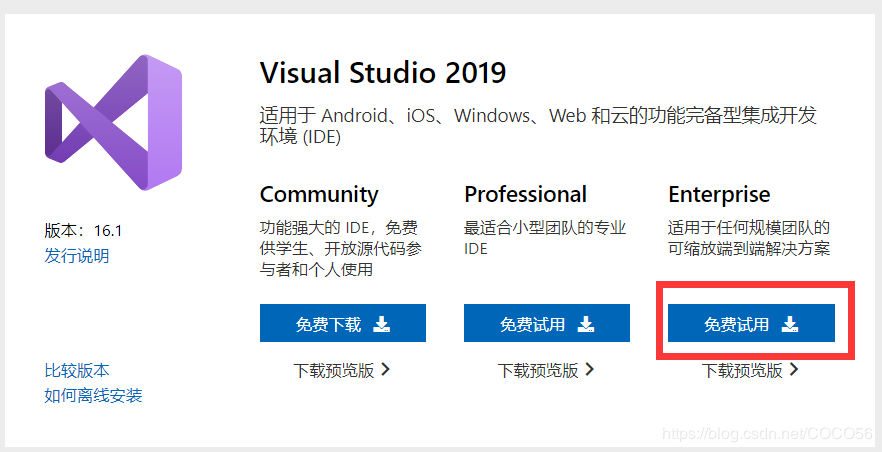Click the product description starting 适用于 Android

(538, 126)
